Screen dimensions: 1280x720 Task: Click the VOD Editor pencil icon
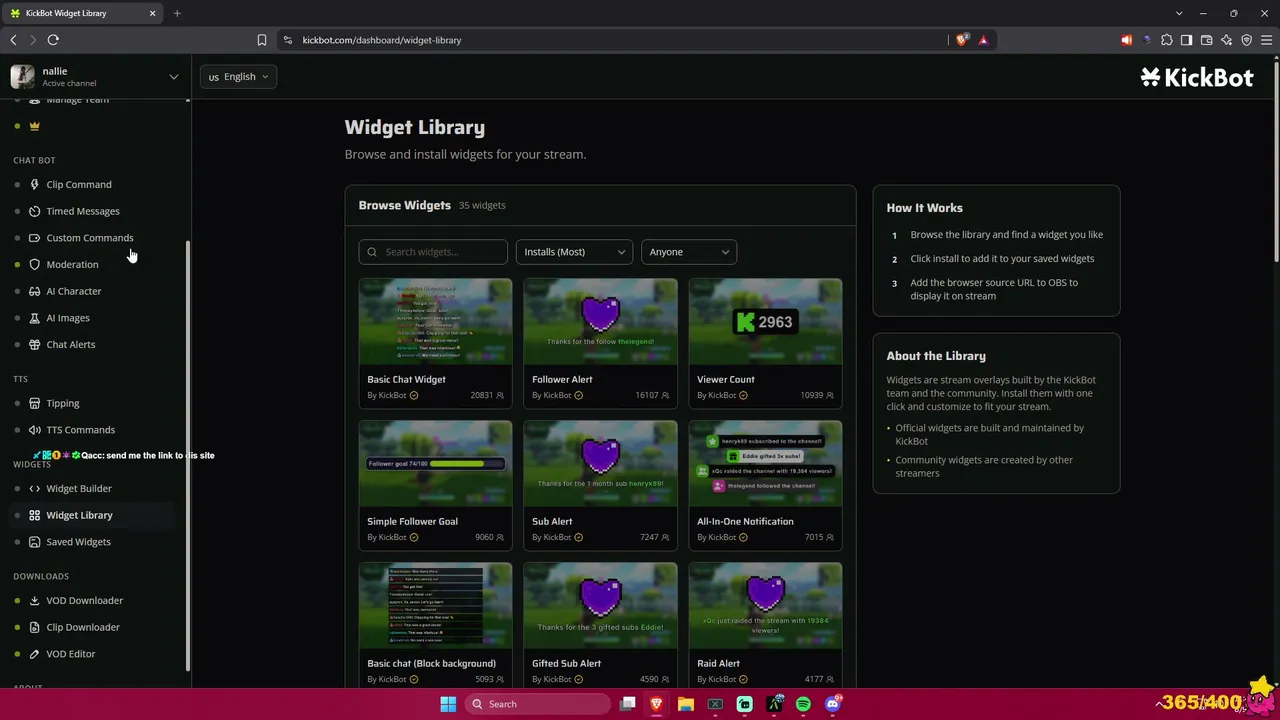pos(35,654)
